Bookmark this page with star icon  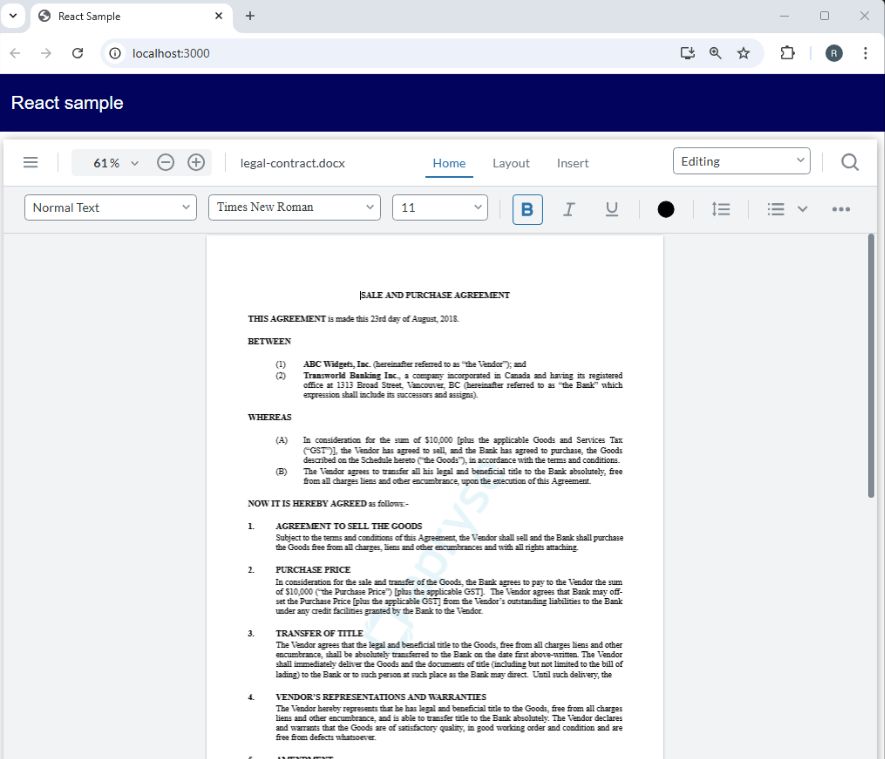tap(743, 53)
